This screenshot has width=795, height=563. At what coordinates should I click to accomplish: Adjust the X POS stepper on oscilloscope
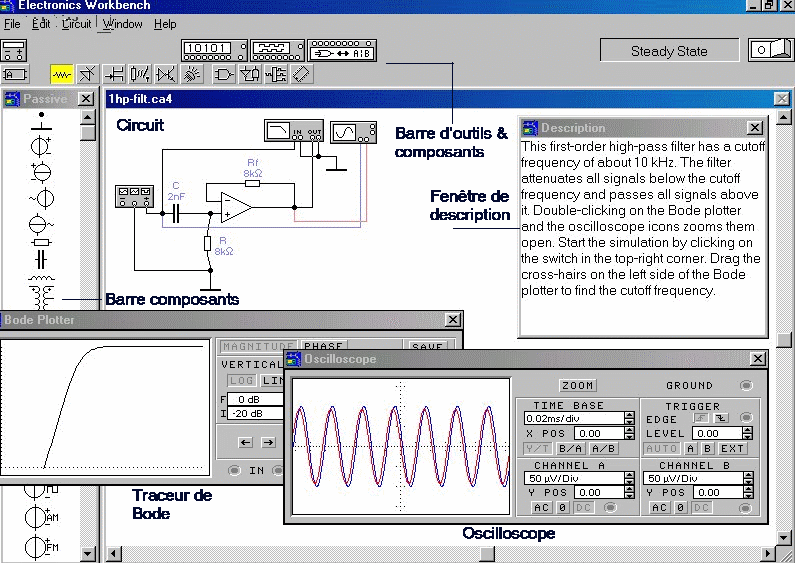(x=629, y=433)
